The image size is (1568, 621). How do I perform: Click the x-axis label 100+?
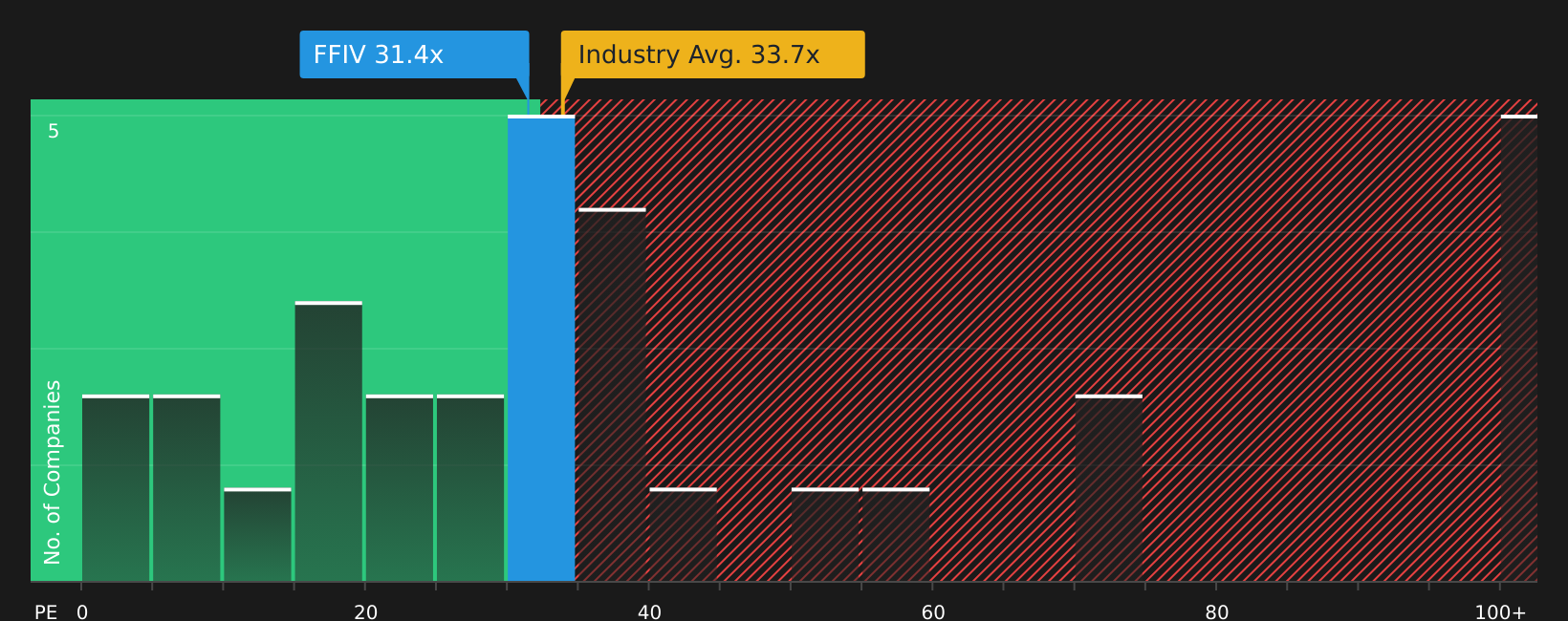[x=1500, y=612]
